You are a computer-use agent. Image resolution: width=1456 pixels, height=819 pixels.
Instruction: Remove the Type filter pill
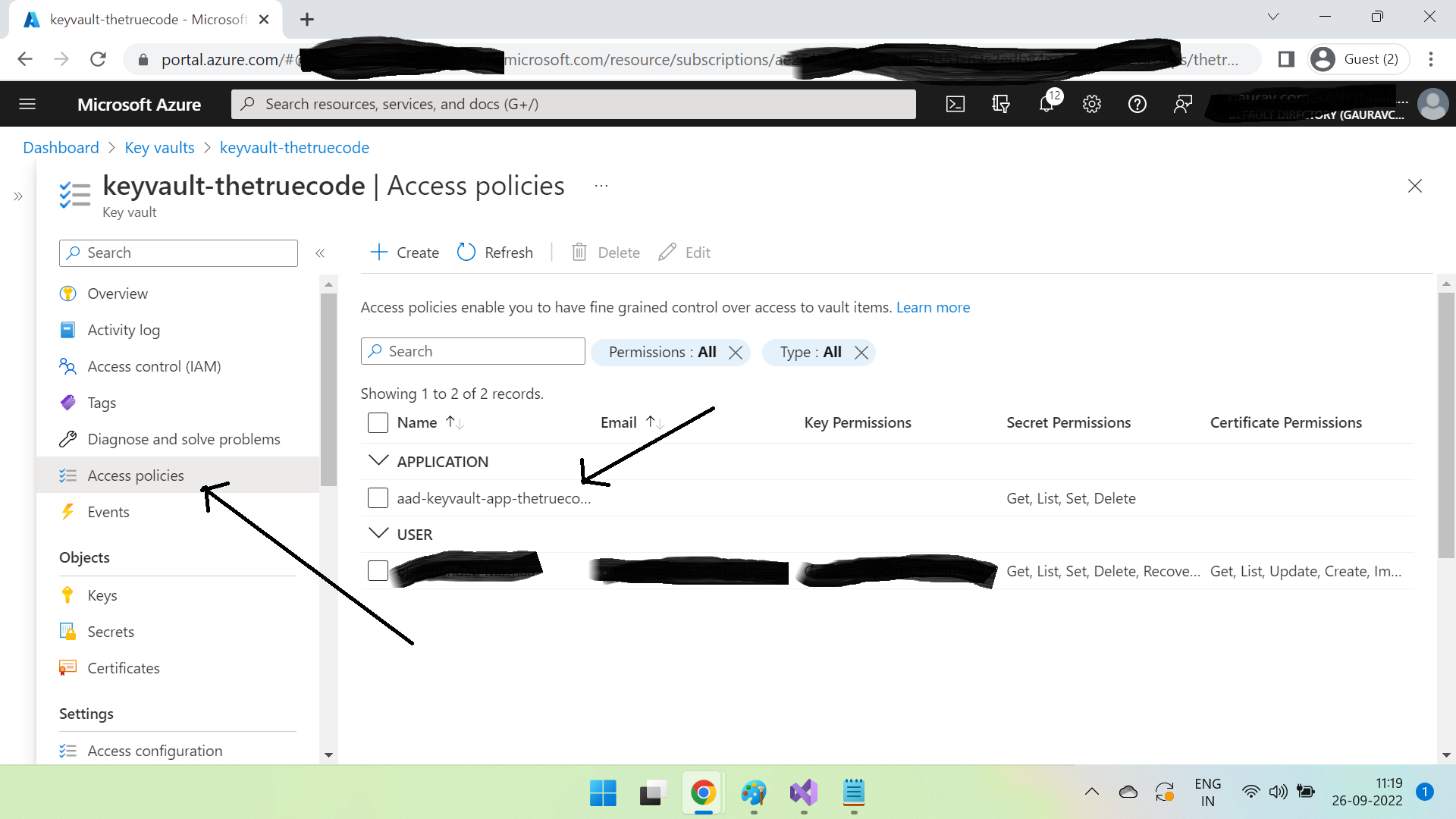[861, 353]
